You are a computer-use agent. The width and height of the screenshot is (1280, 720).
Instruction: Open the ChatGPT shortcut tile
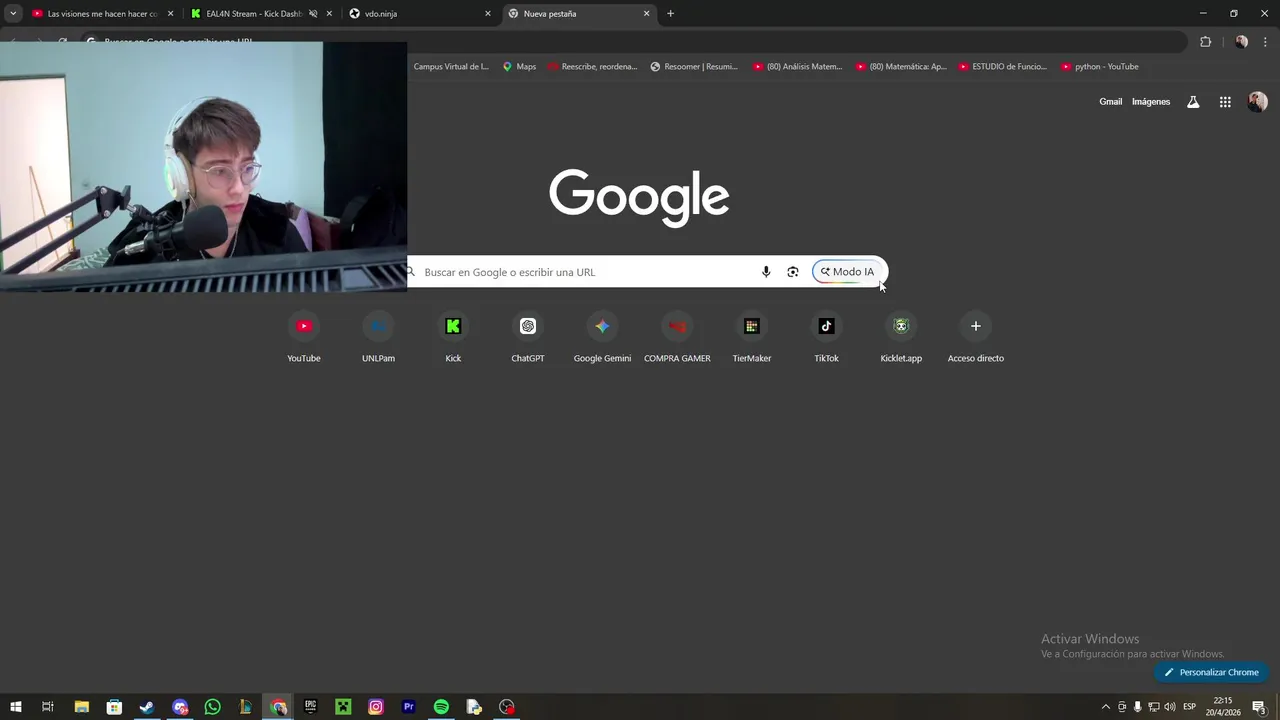point(528,338)
